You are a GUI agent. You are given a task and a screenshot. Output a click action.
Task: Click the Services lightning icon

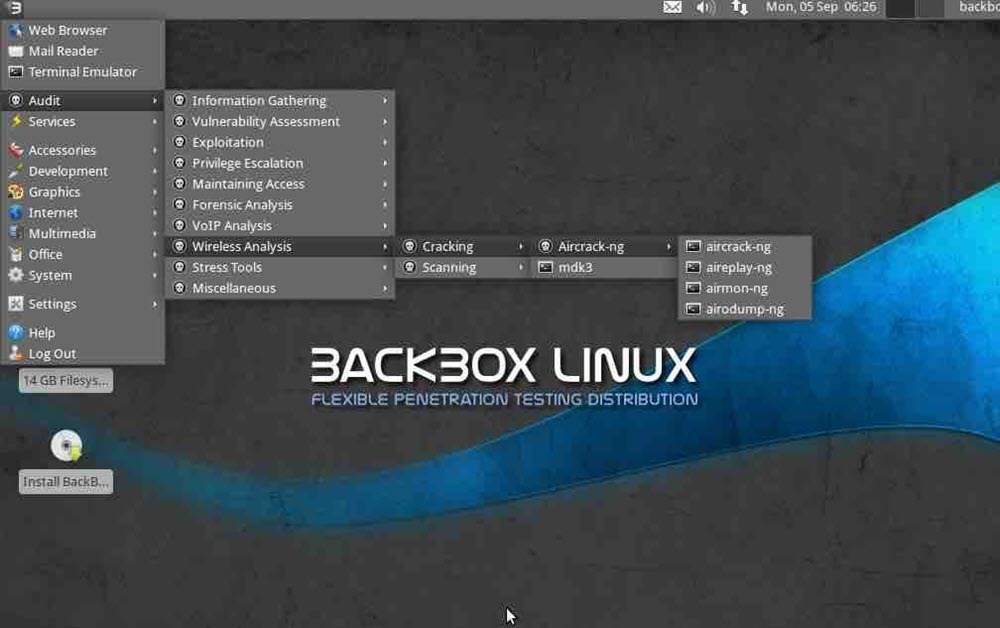coord(16,121)
